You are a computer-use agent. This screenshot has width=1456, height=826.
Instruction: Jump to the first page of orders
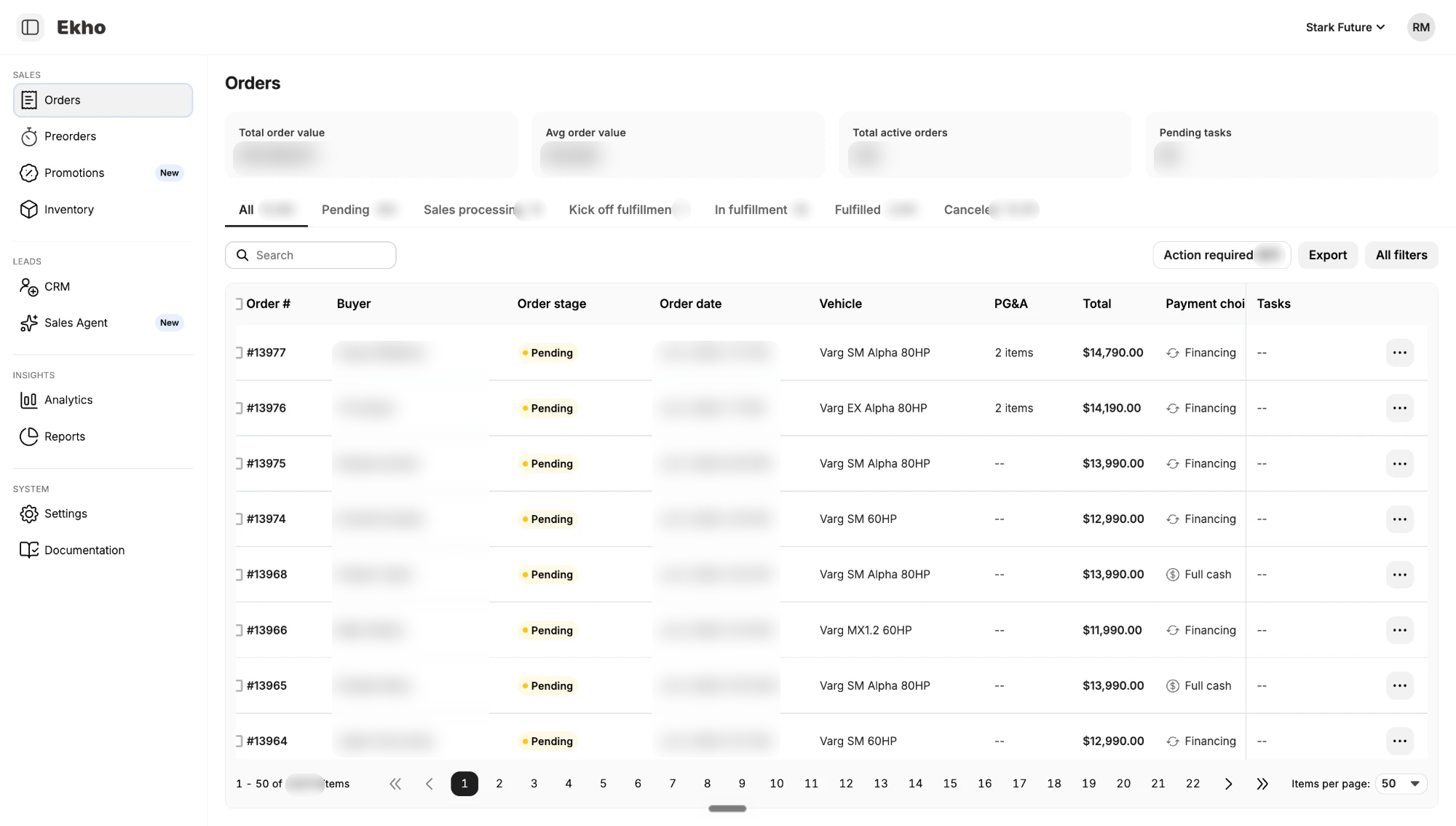[395, 784]
